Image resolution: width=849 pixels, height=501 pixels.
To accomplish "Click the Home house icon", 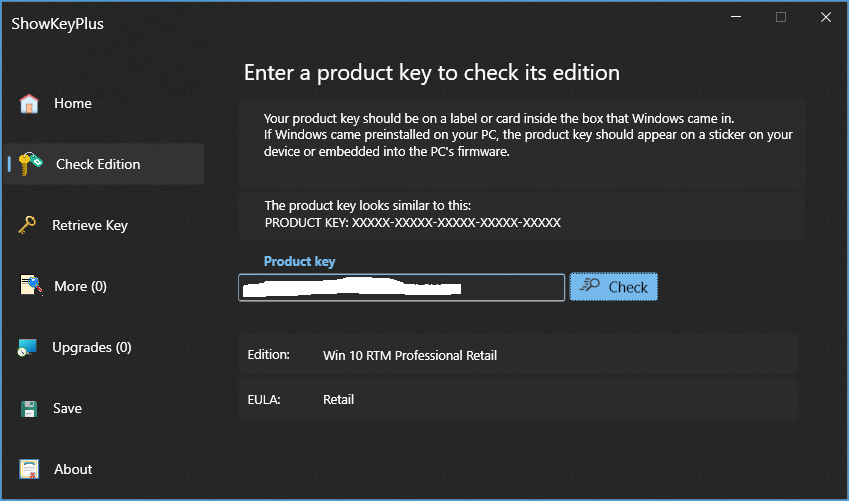I will [29, 103].
